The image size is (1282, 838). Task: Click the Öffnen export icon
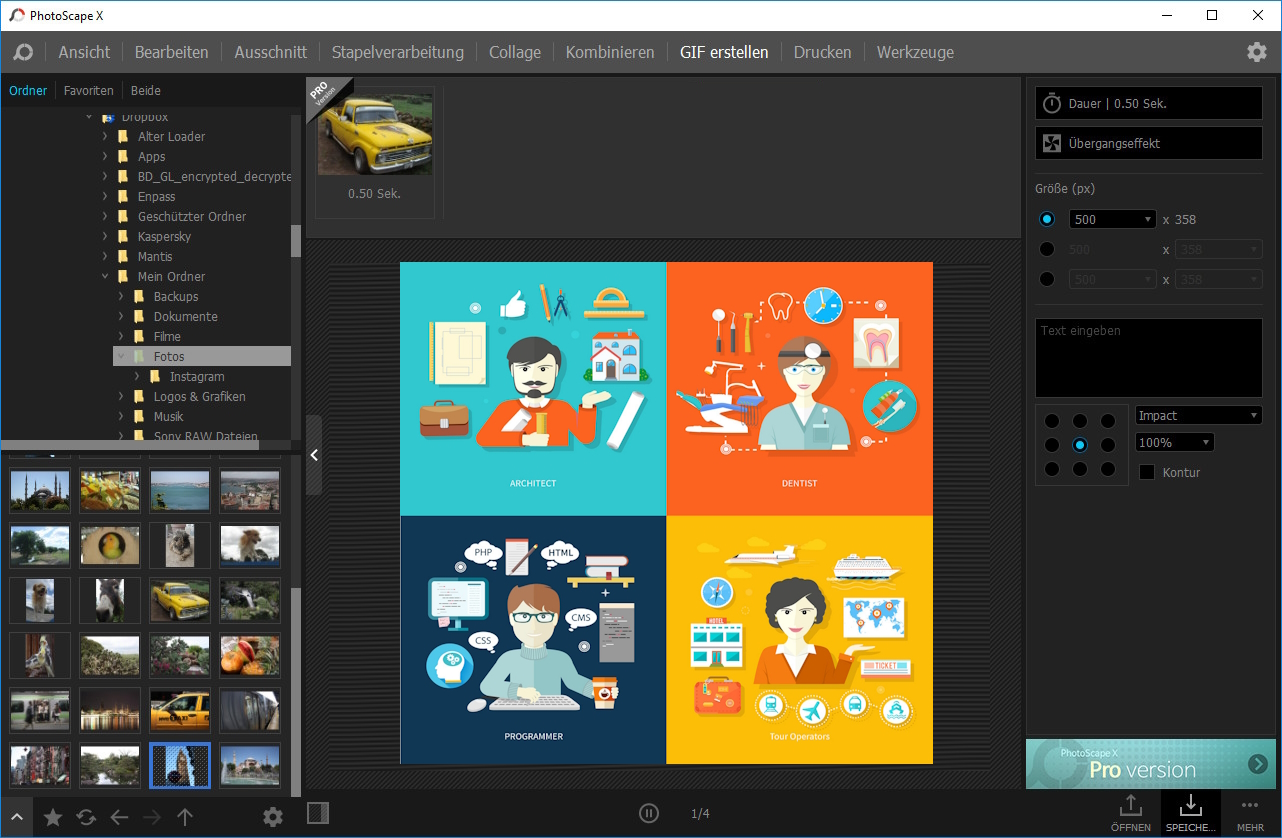(1130, 812)
